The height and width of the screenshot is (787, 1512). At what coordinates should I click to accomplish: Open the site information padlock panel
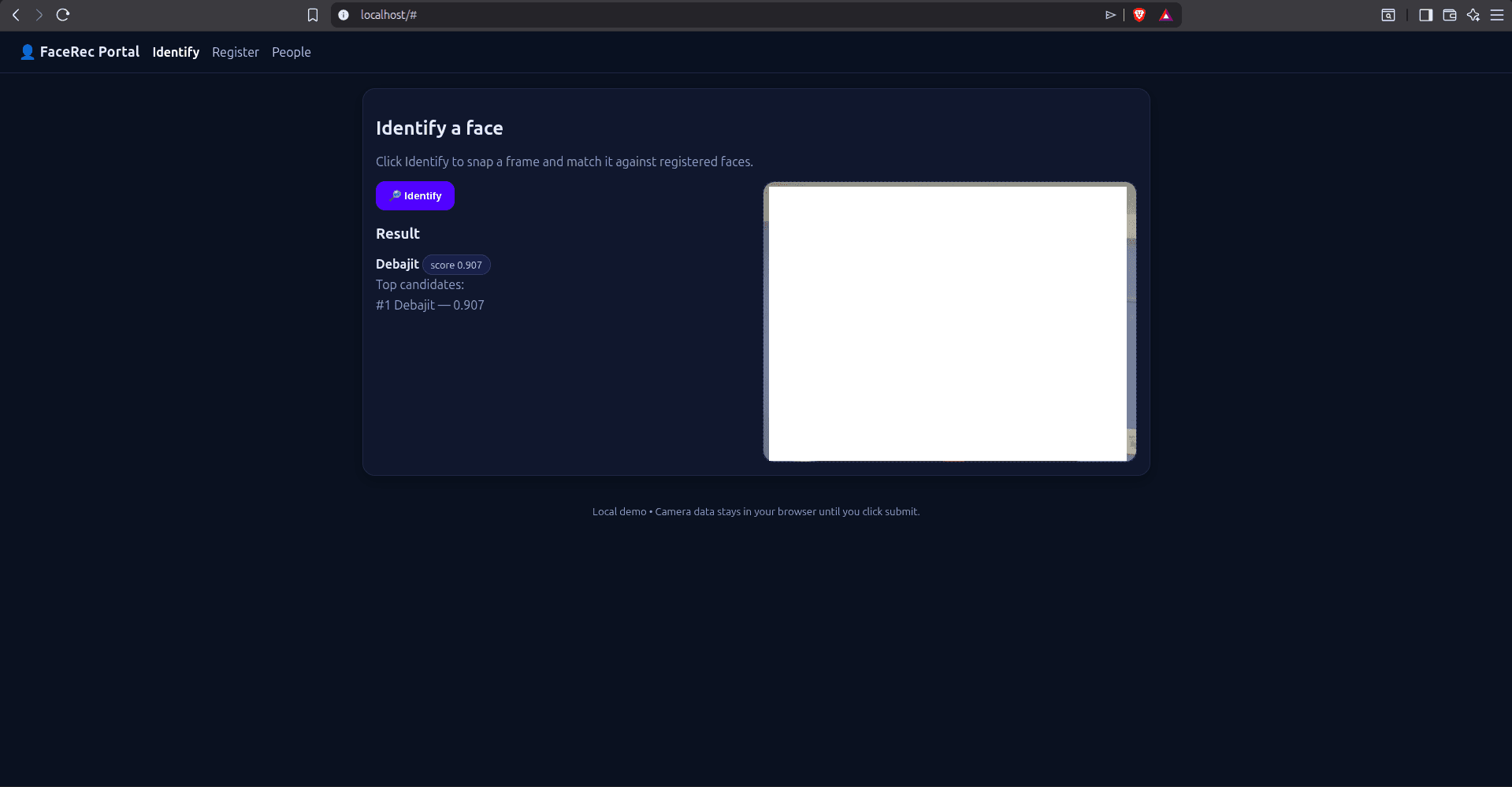tap(343, 15)
